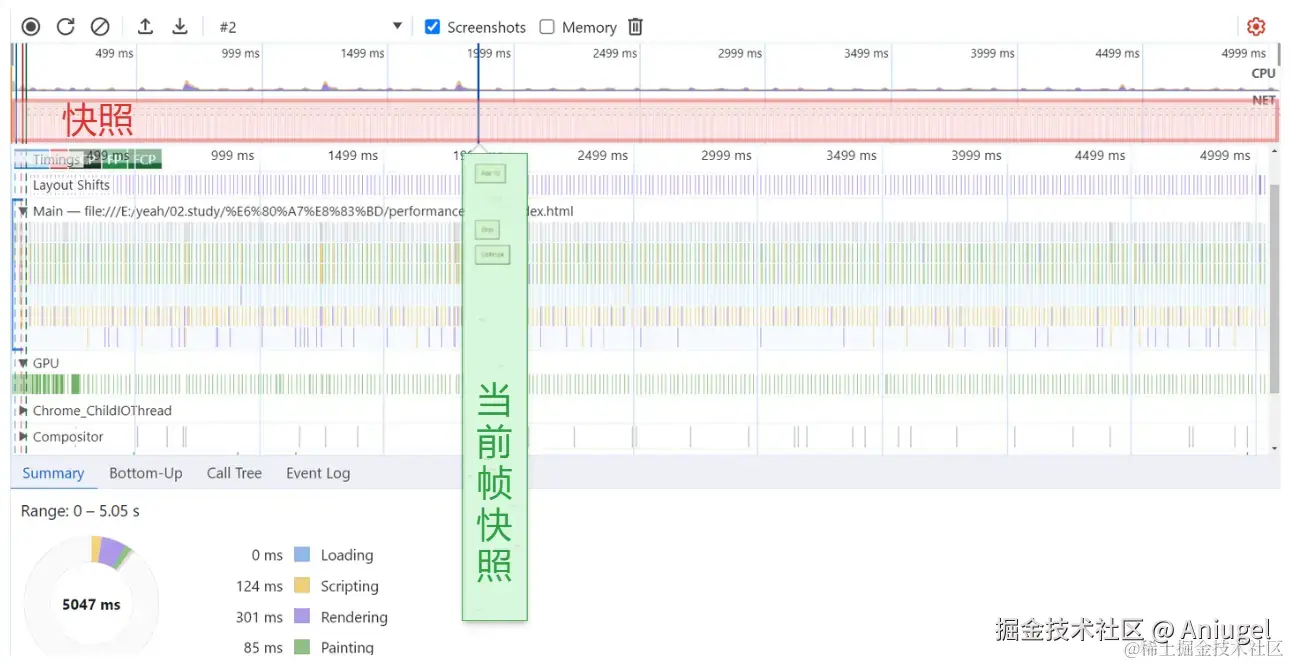1290x665 pixels.
Task: Click the CPU overview chart label
Action: click(1263, 73)
